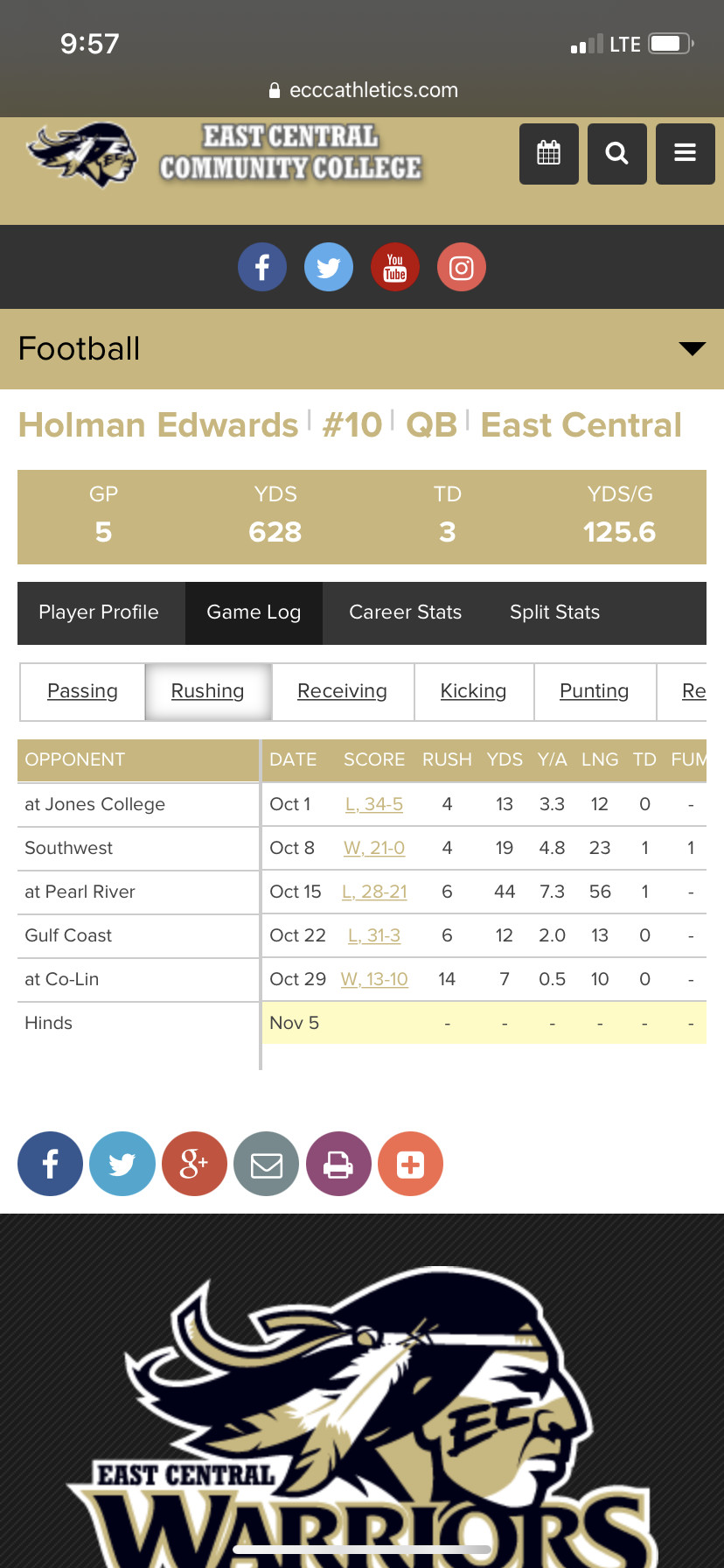This screenshot has width=724, height=1568.
Task: Share the page by email icon
Action: (266, 1164)
